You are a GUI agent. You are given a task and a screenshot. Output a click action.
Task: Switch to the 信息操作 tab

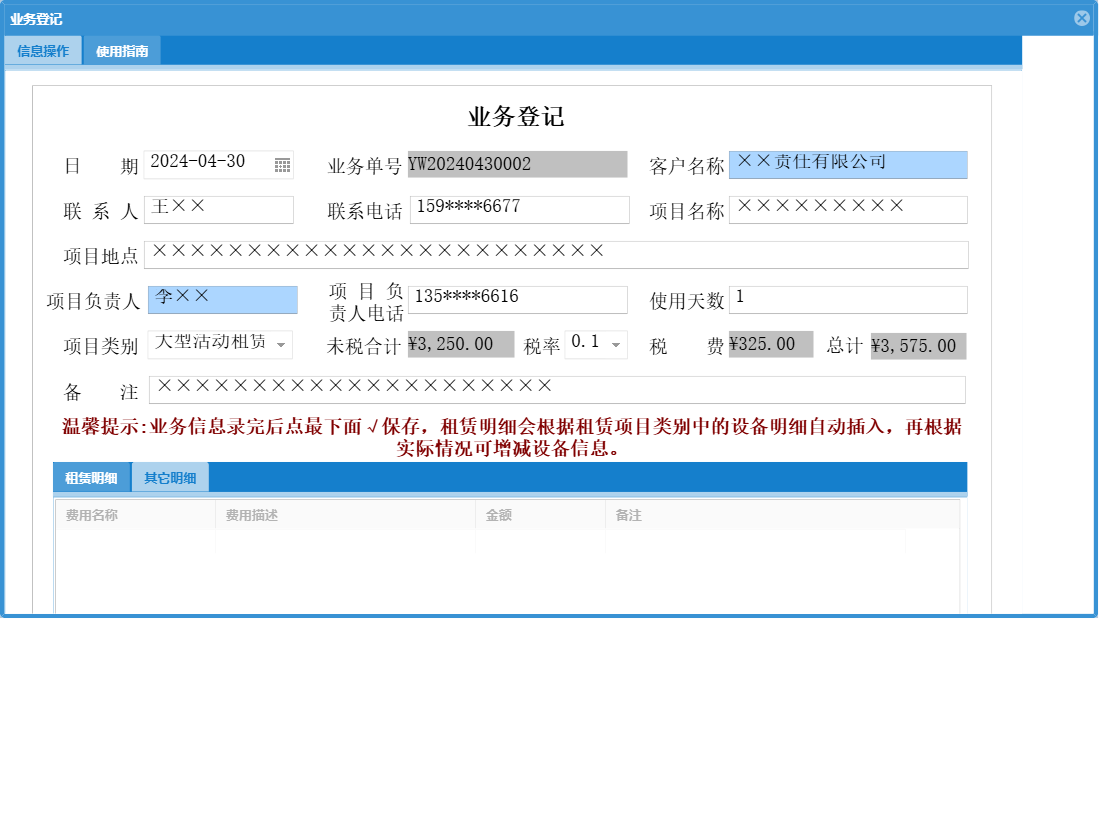click(42, 49)
